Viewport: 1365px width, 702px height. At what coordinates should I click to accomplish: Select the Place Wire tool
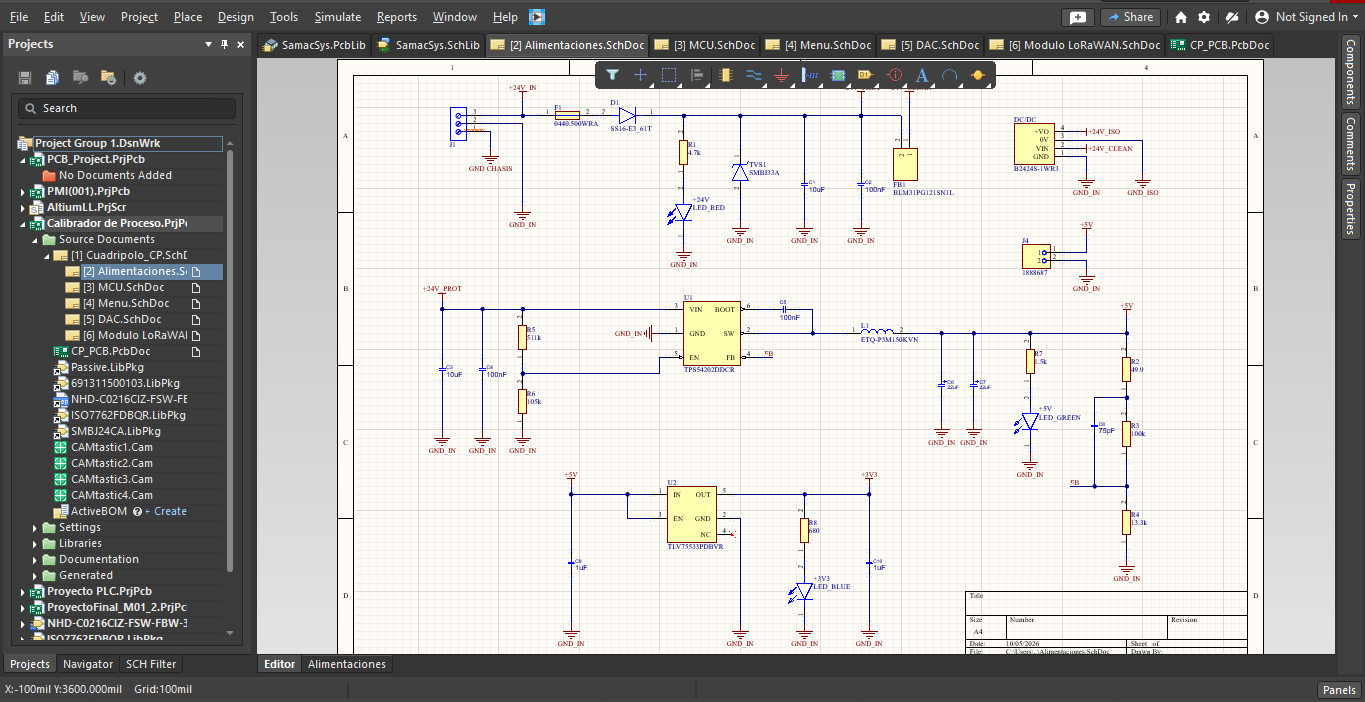[754, 75]
